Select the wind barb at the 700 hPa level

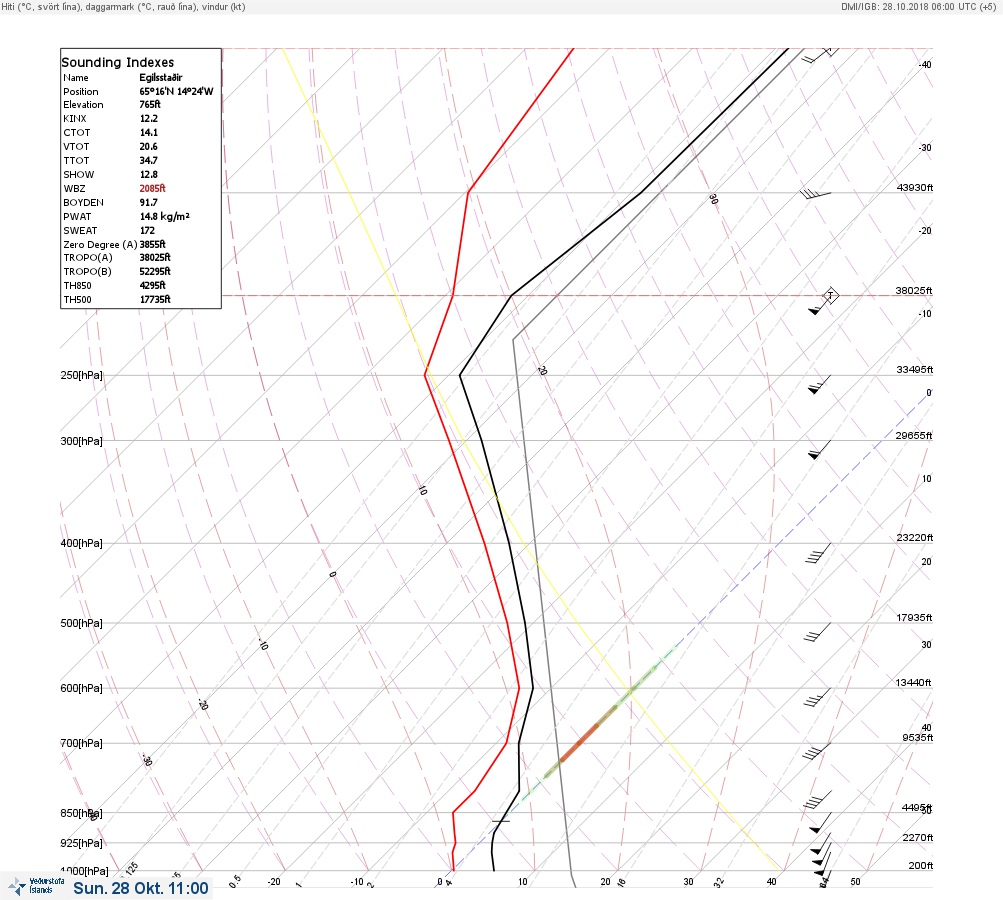click(817, 752)
